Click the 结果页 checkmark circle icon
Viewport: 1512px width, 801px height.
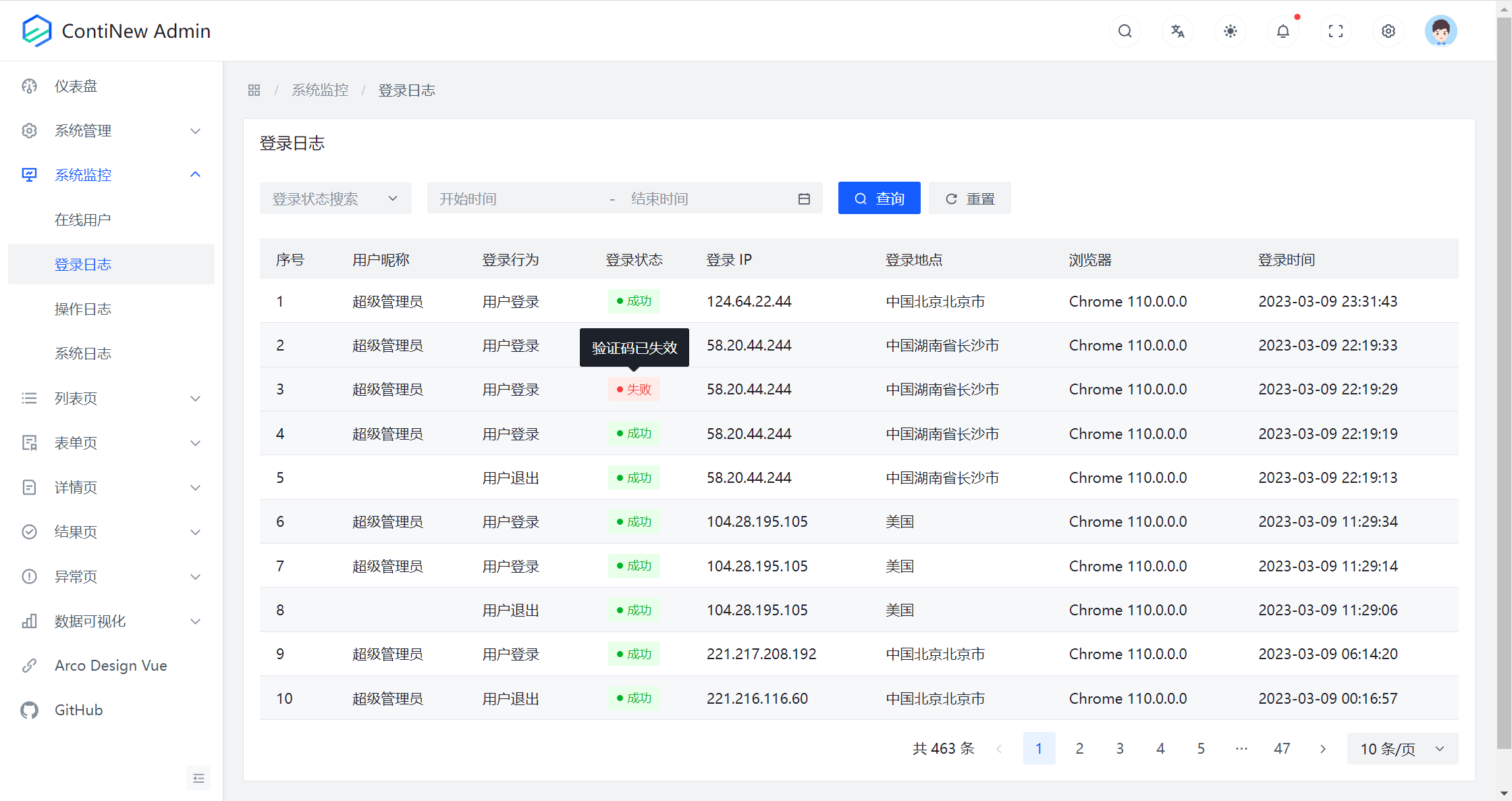coord(29,532)
